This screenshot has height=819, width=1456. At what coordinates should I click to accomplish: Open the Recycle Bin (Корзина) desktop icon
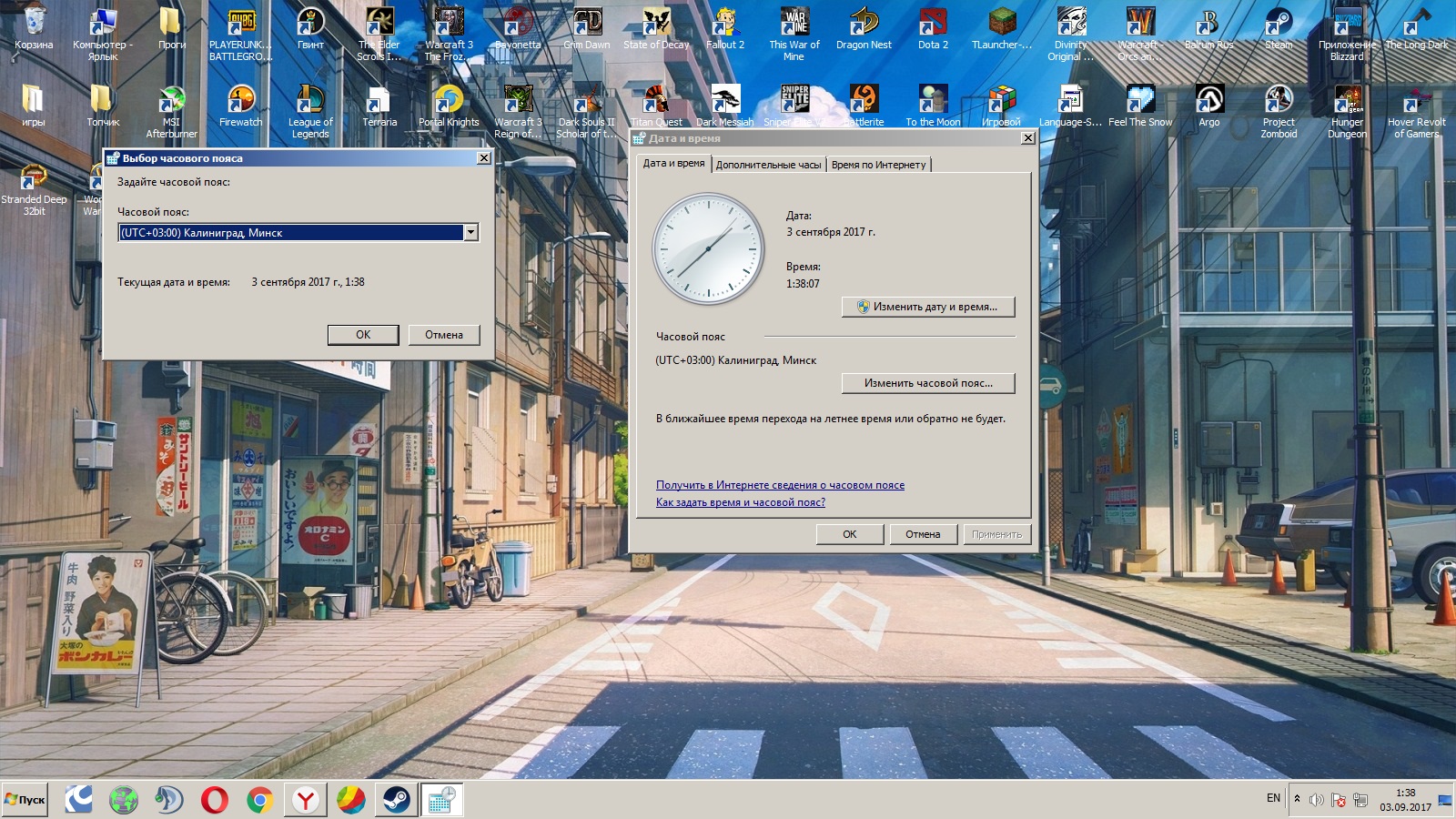click(34, 29)
